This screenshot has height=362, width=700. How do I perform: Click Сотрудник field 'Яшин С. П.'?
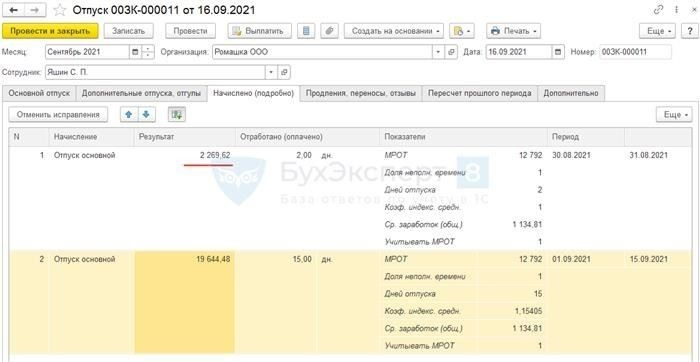click(x=155, y=72)
